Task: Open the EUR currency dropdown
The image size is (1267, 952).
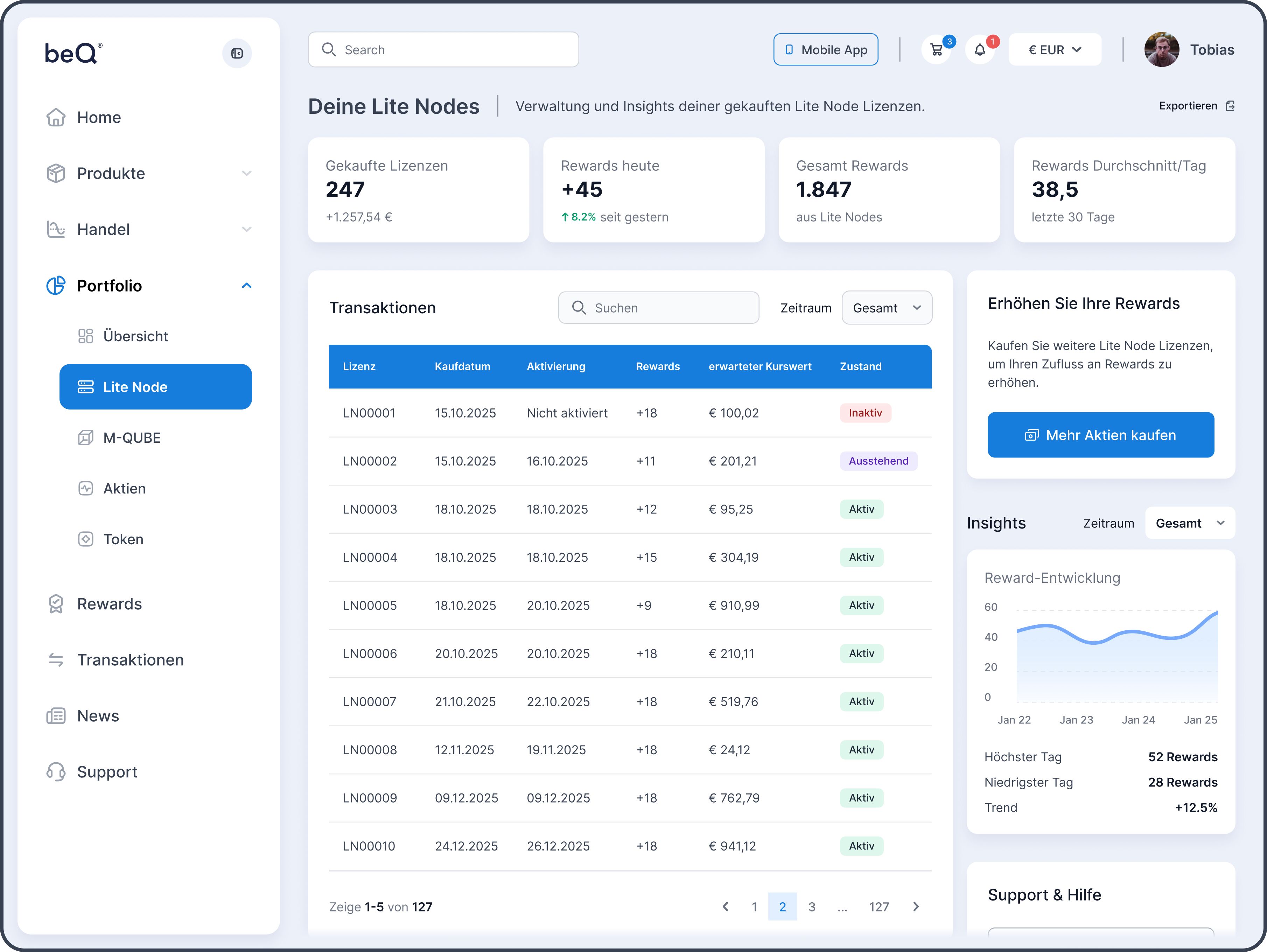Action: [x=1055, y=50]
